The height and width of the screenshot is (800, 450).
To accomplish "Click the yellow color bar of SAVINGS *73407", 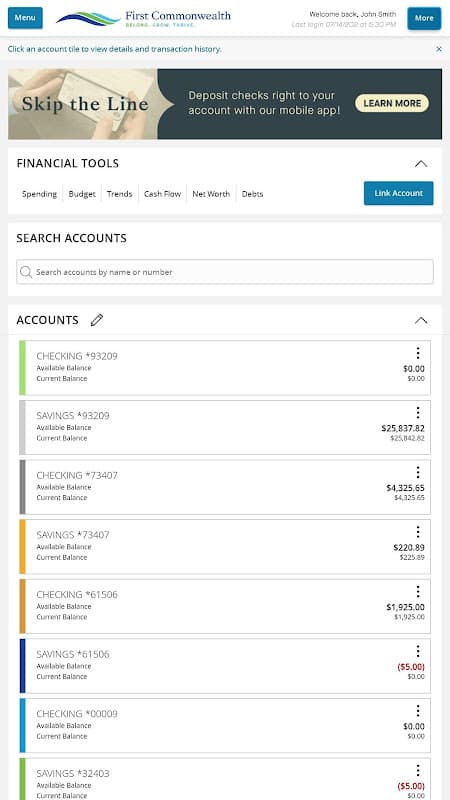I will click(x=22, y=547).
